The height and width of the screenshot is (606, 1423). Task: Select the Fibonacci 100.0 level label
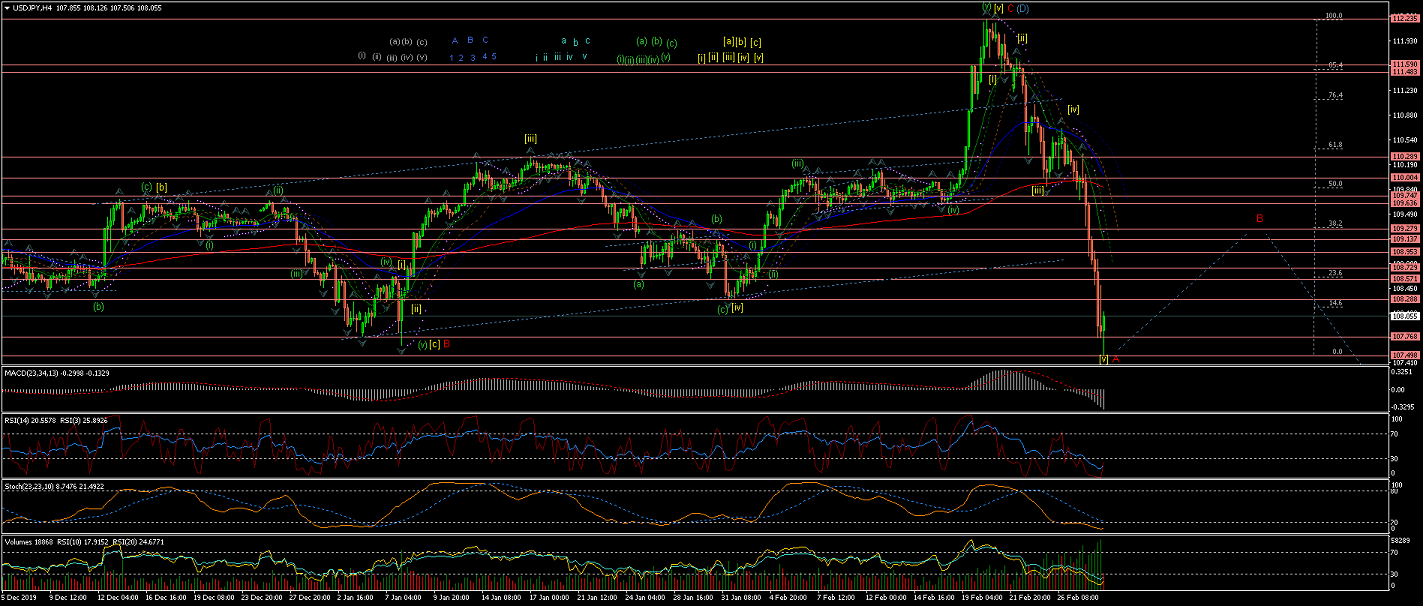click(x=1333, y=16)
